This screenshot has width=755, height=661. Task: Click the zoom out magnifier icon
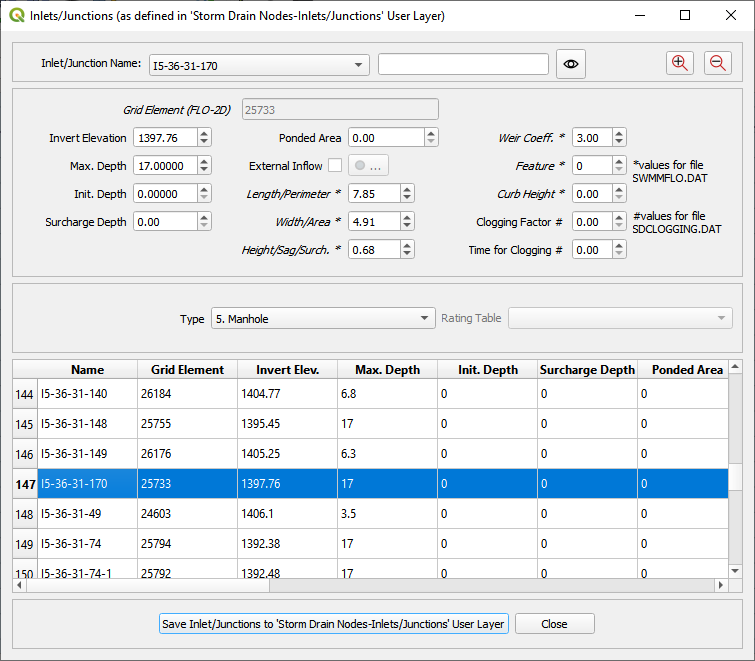[717, 63]
